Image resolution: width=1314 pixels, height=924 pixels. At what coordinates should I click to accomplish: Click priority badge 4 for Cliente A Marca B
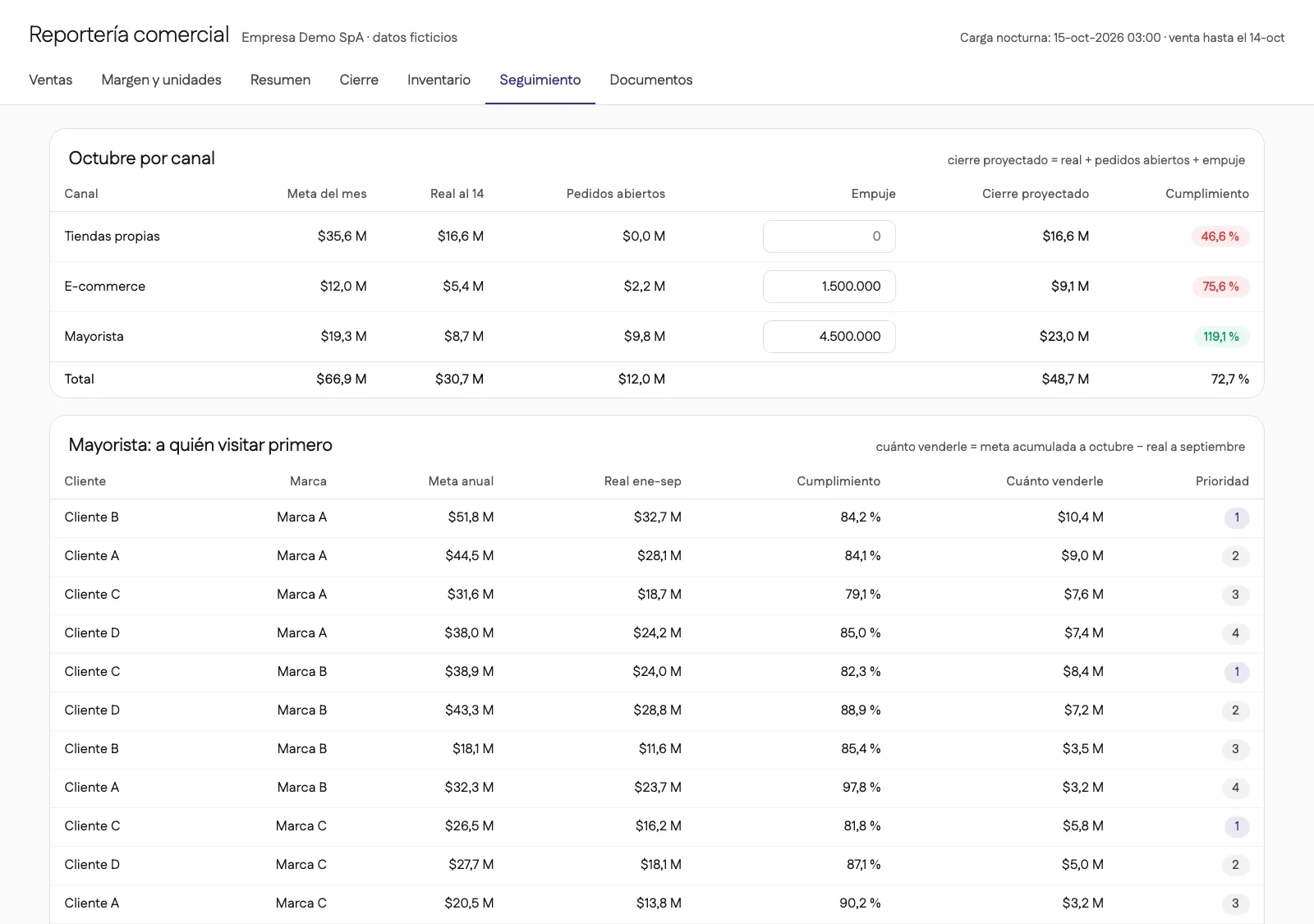point(1235,788)
